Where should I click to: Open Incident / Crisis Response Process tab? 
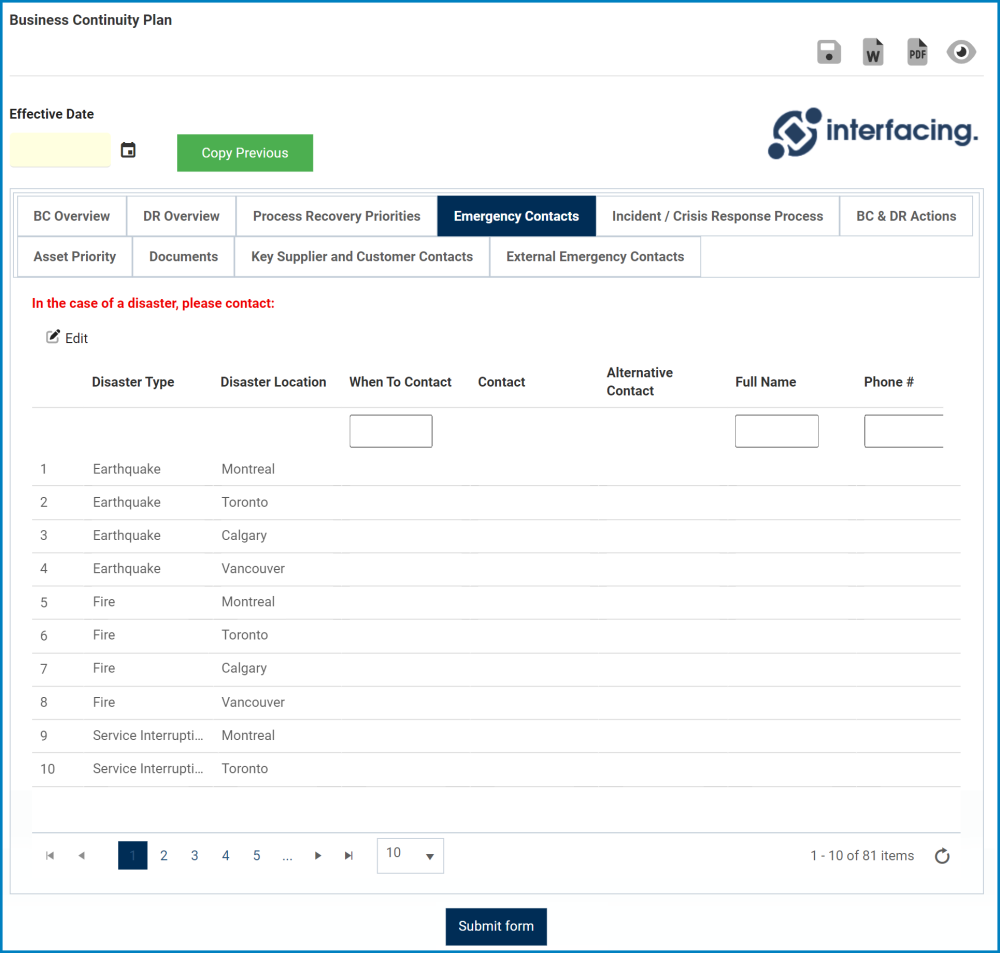[717, 216]
